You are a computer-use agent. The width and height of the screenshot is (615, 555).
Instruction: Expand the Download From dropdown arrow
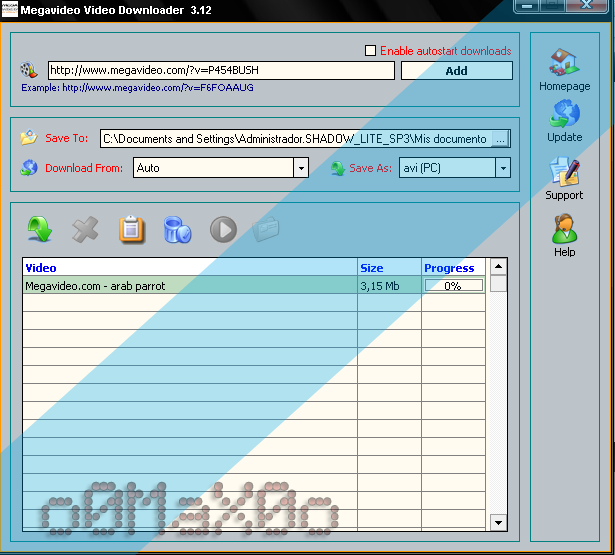tap(301, 168)
